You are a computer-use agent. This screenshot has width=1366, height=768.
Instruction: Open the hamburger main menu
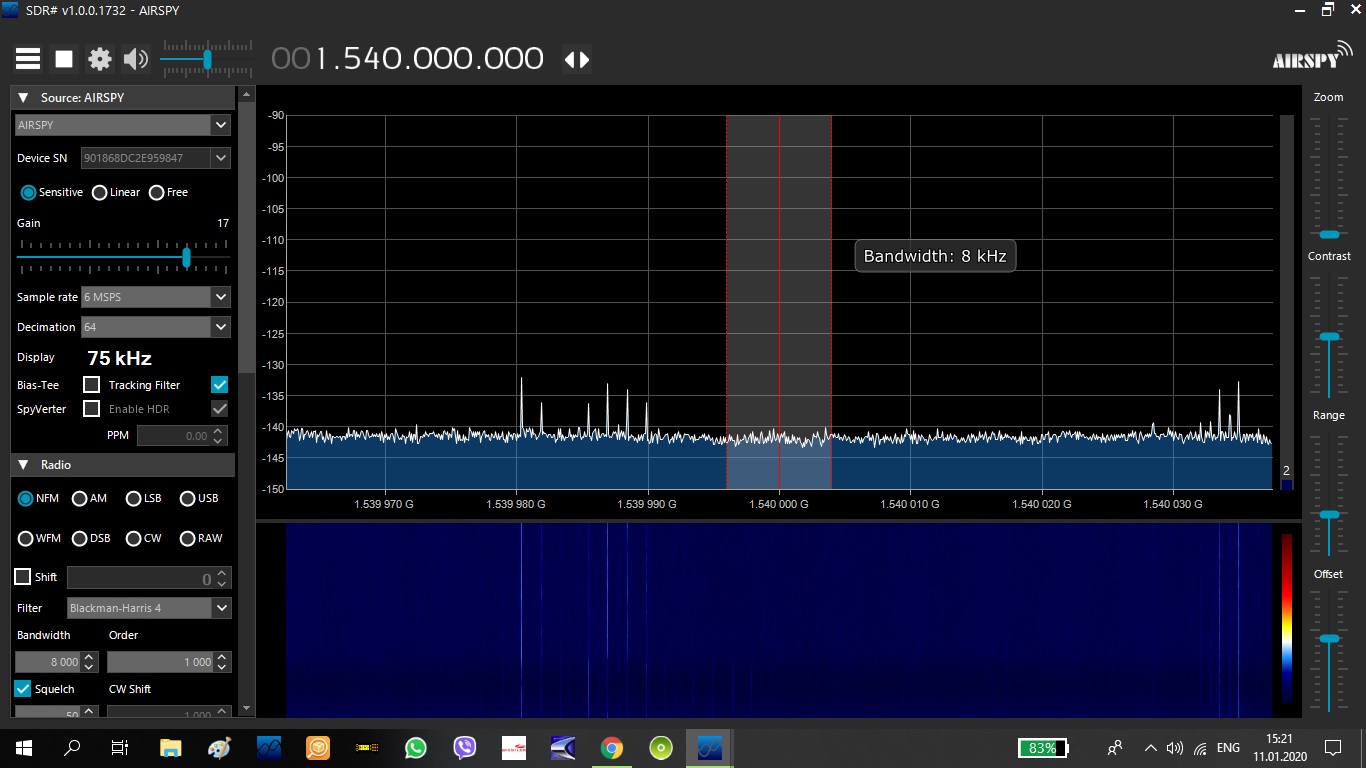pos(28,59)
